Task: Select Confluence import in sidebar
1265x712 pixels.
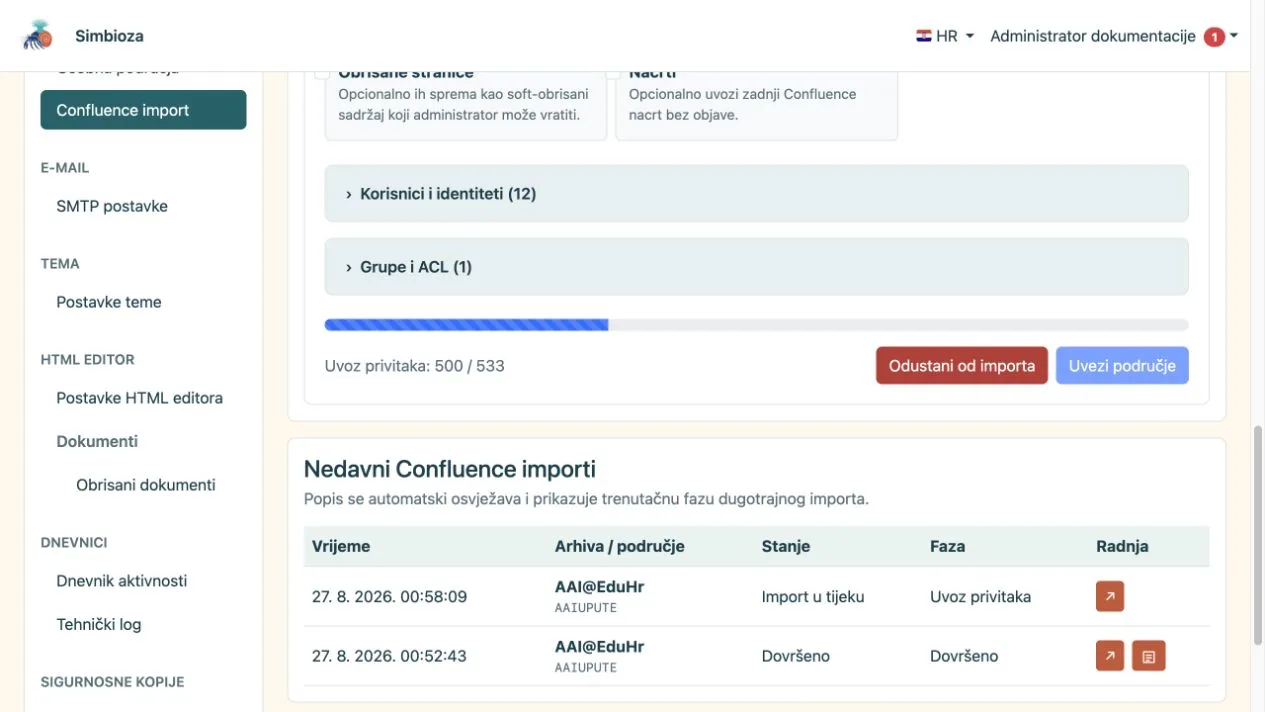Action: pos(143,110)
